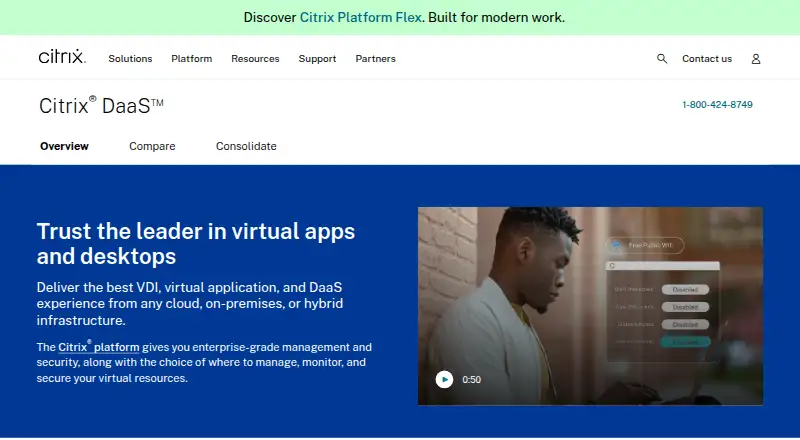The image size is (800, 440).
Task: Open the Resources menu
Action: tap(255, 59)
